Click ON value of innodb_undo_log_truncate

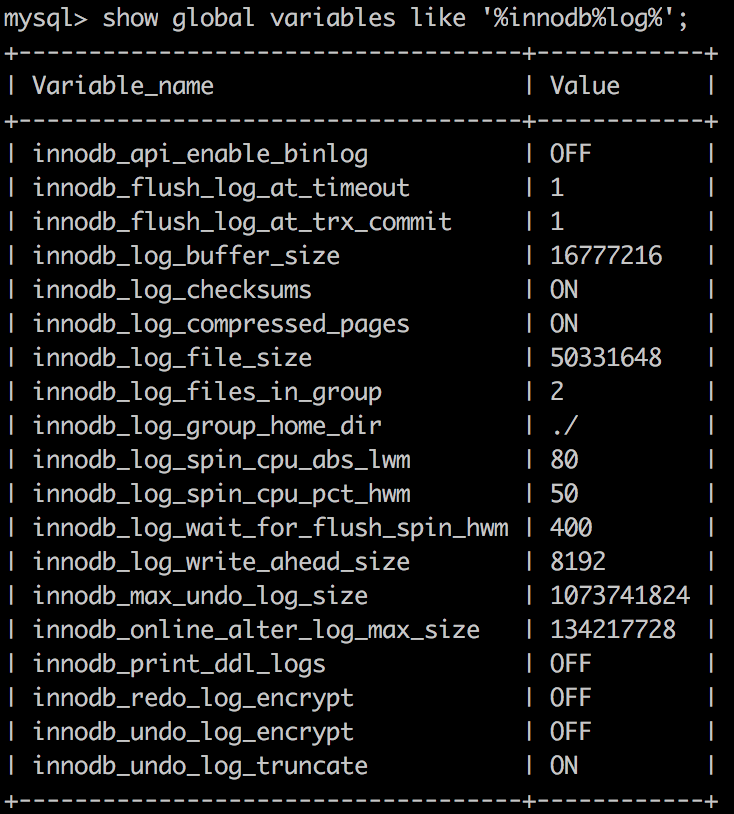click(564, 766)
